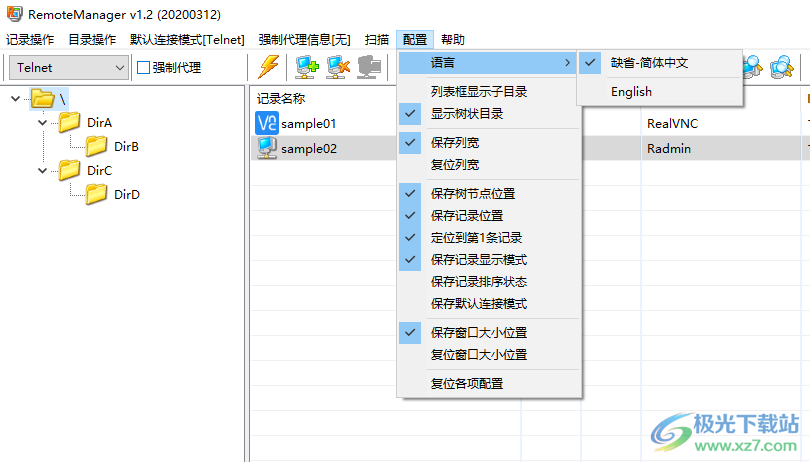Select DirD label in directory tree
Screen dimensions: 810x462
pyautogui.click(x=127, y=195)
